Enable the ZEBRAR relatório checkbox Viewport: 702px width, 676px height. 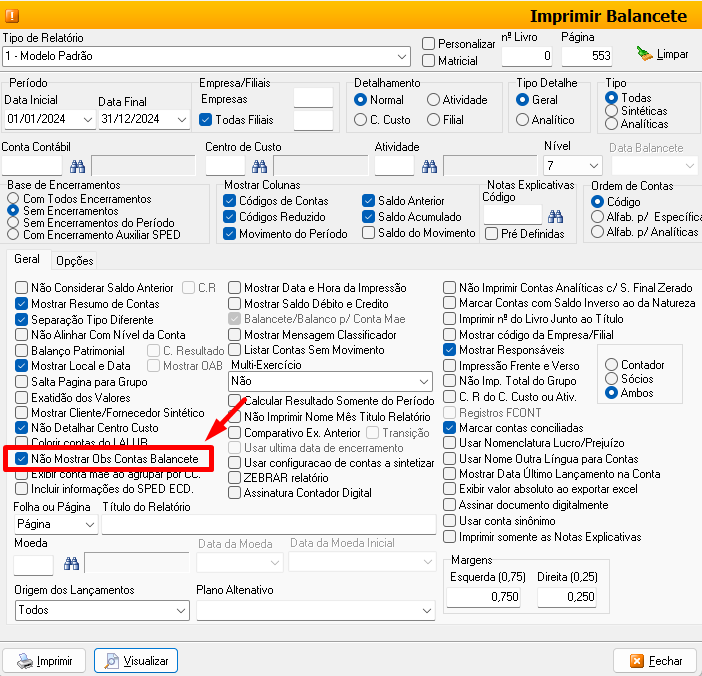point(235,478)
